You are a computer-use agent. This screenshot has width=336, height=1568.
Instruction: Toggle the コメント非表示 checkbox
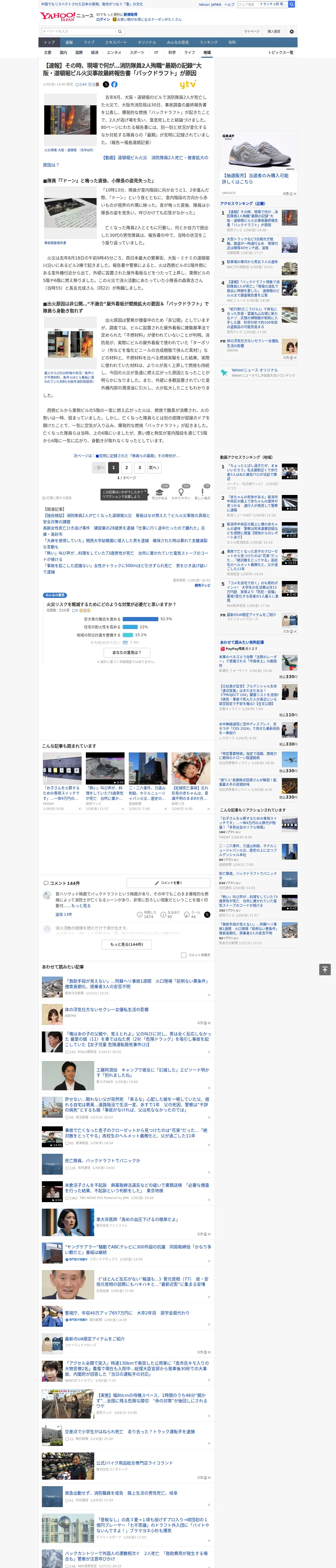[183, 955]
